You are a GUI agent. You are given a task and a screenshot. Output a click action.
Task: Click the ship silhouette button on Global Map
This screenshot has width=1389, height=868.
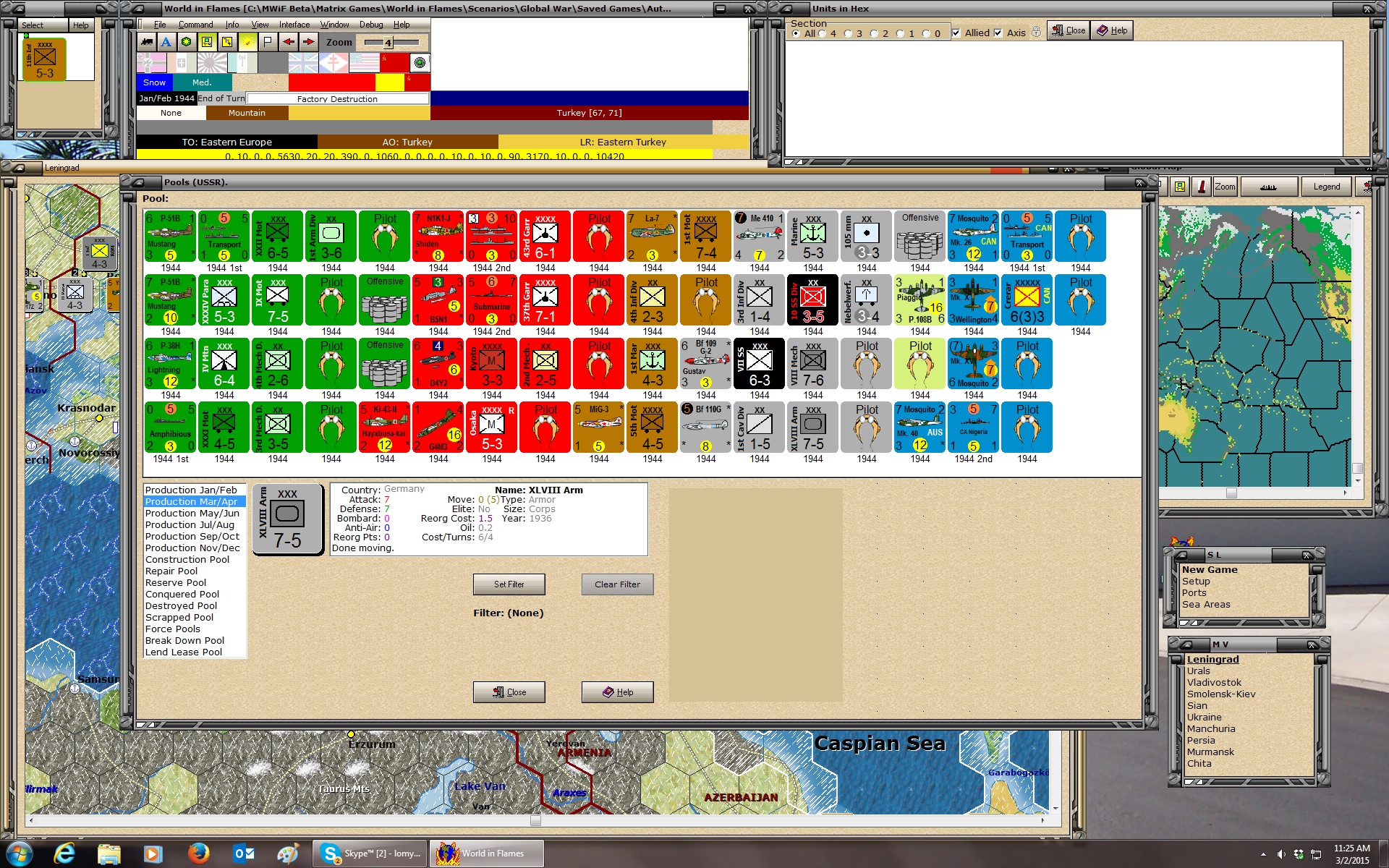point(1268,187)
